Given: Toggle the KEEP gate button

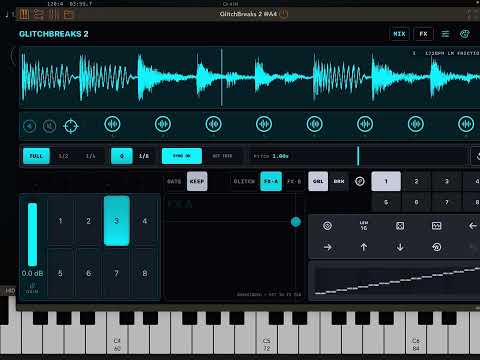Looking at the screenshot, I should click(x=197, y=181).
